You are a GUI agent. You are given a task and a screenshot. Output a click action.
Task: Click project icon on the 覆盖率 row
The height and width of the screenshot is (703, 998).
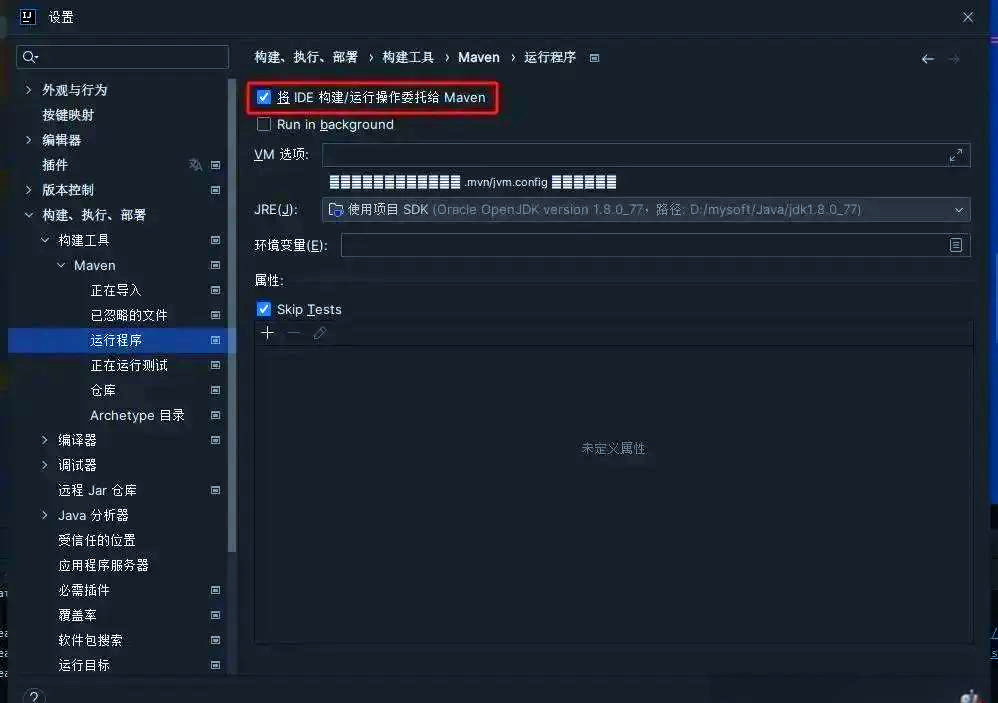tap(216, 615)
